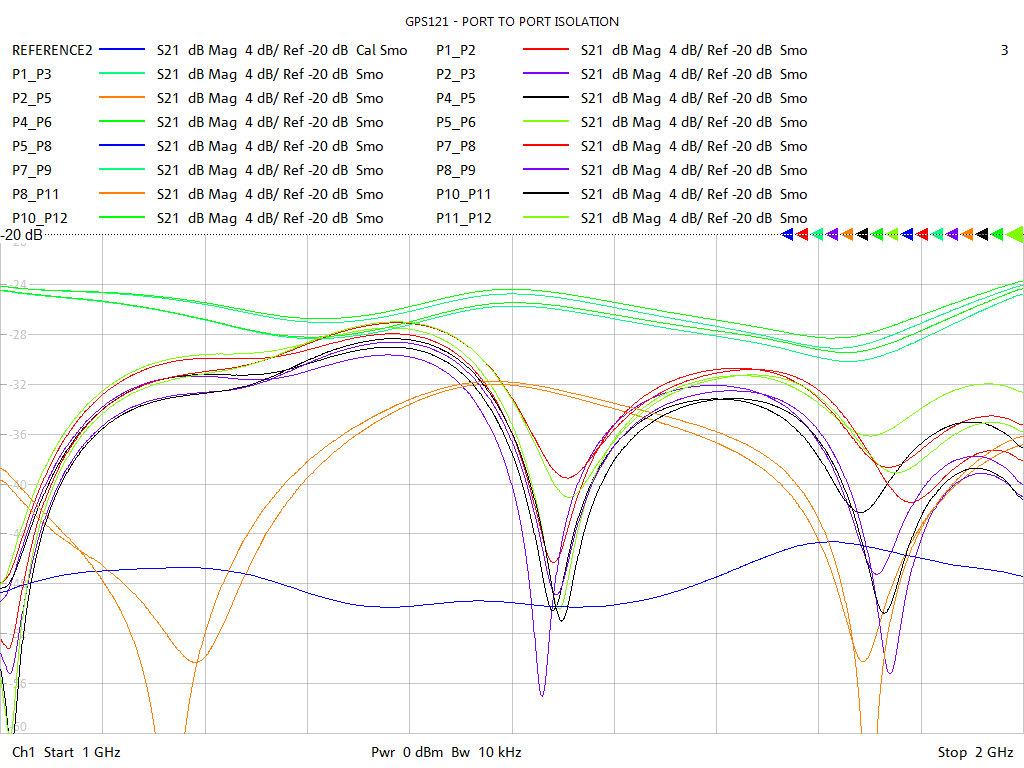This screenshot has width=1024, height=768.
Task: Click the leftmost purple reference marker triangle
Action: pos(833,234)
